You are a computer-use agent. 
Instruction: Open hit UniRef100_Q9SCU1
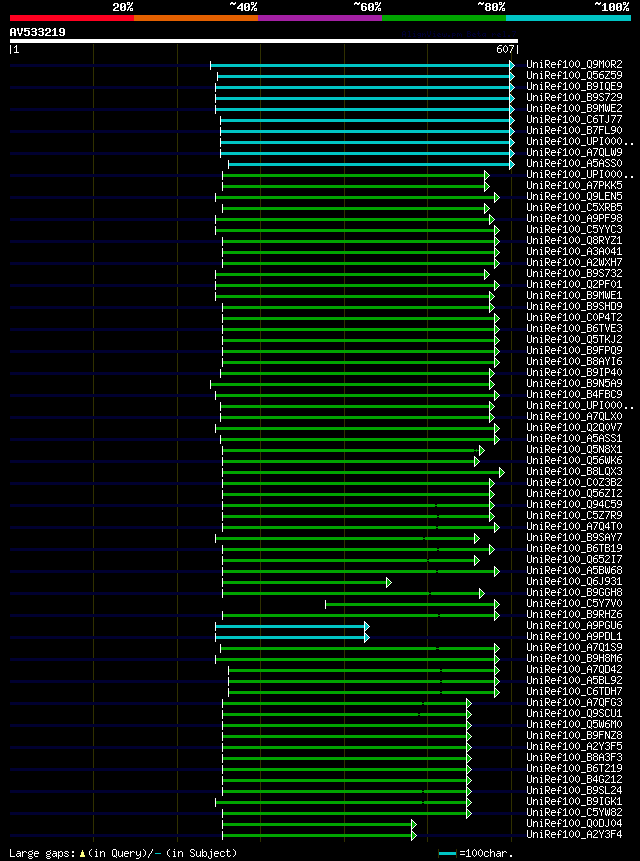click(574, 713)
